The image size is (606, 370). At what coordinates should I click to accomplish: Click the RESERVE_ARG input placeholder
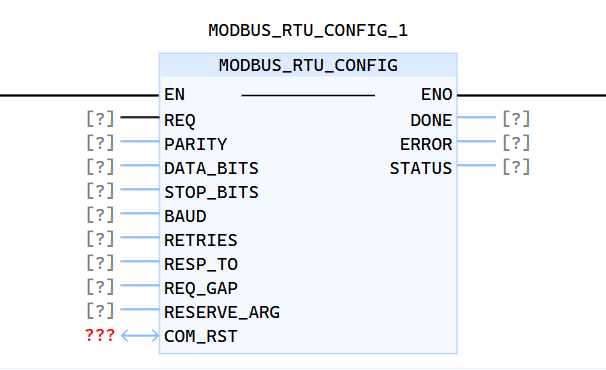pyautogui.click(x=100, y=310)
